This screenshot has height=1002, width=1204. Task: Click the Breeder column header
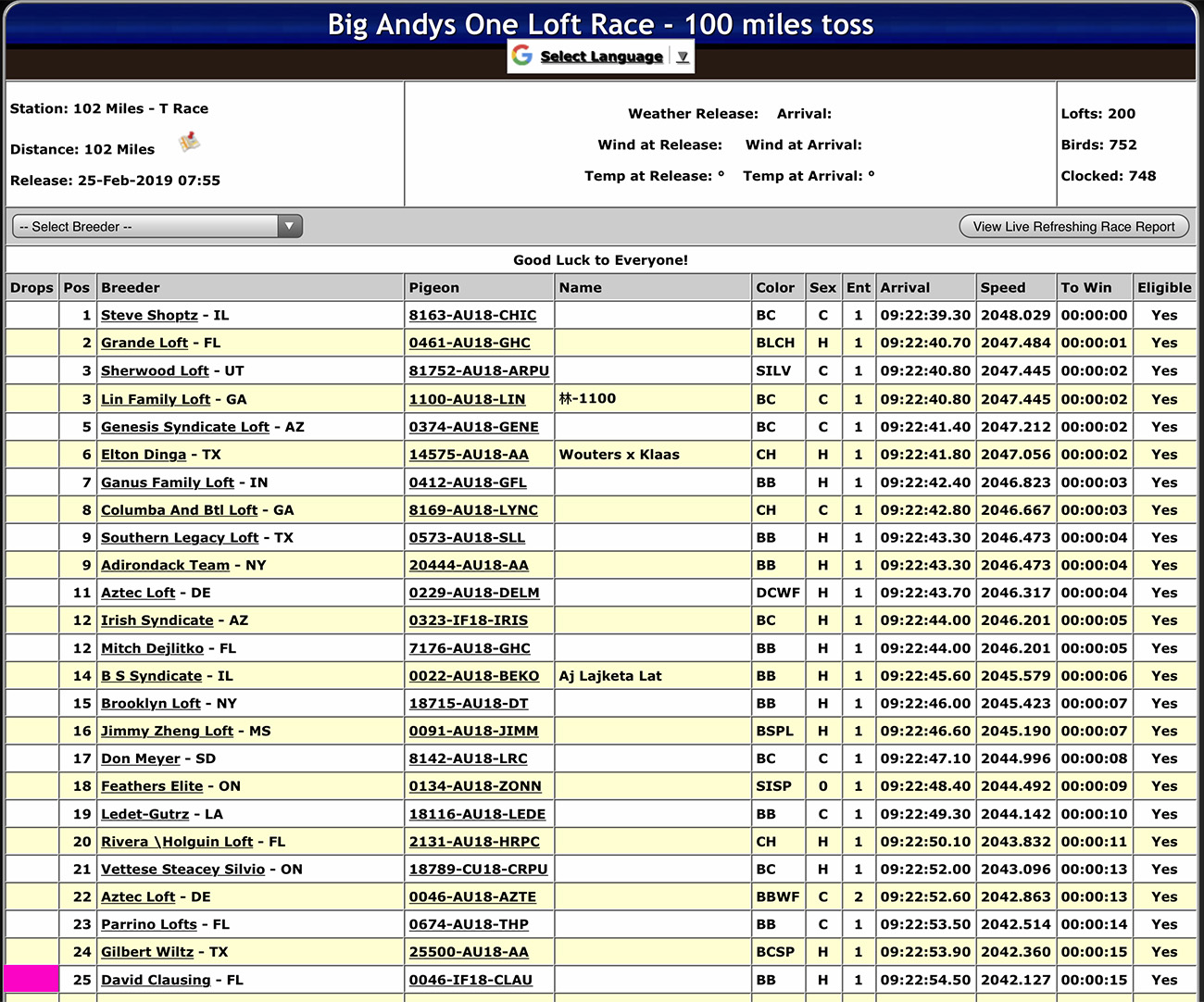tap(131, 287)
